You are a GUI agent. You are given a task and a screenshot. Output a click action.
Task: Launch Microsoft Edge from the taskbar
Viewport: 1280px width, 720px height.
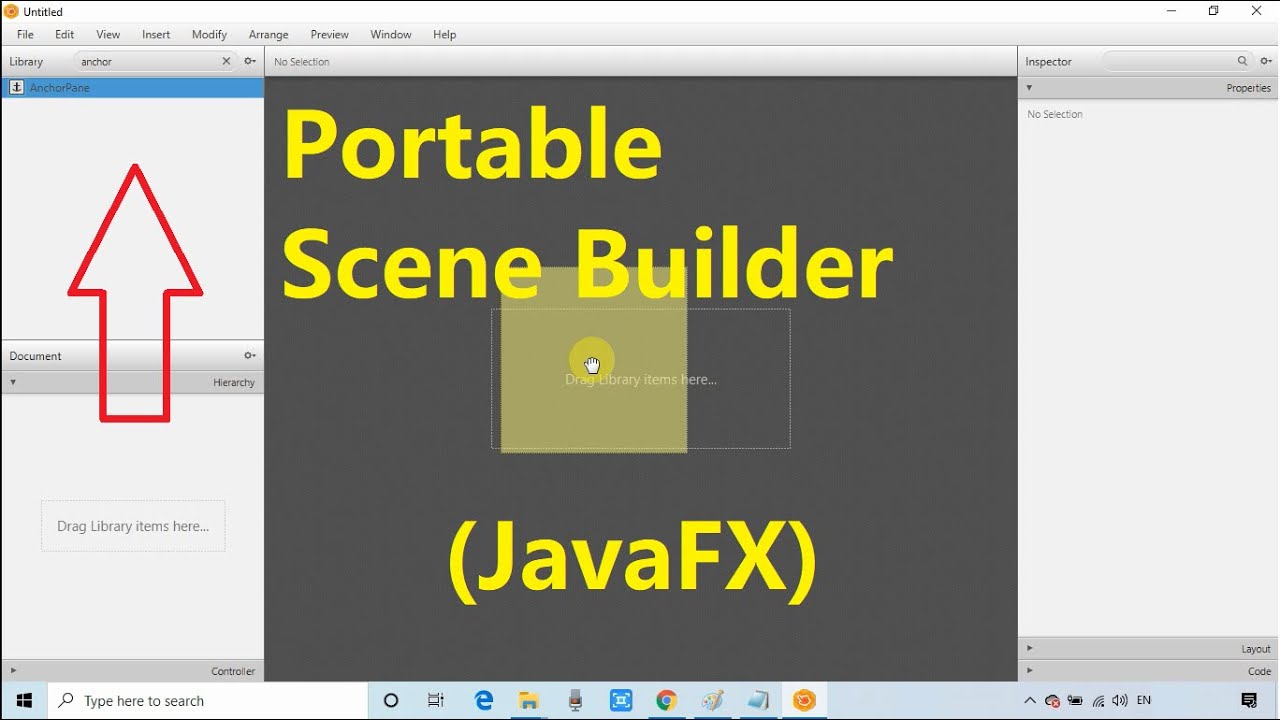pyautogui.click(x=484, y=701)
